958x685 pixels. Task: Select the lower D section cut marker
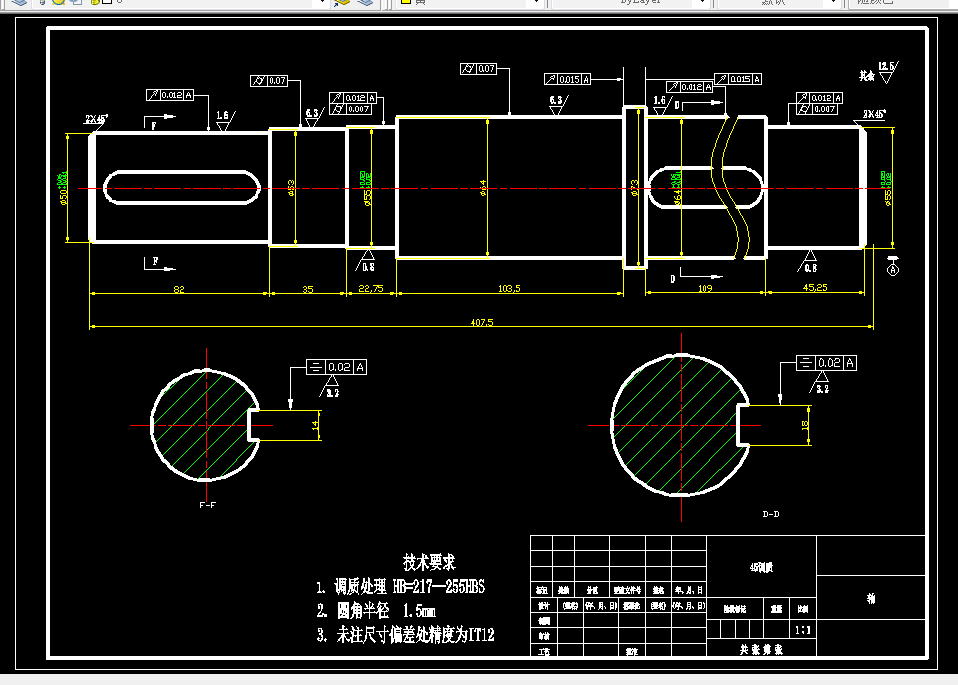click(695, 276)
